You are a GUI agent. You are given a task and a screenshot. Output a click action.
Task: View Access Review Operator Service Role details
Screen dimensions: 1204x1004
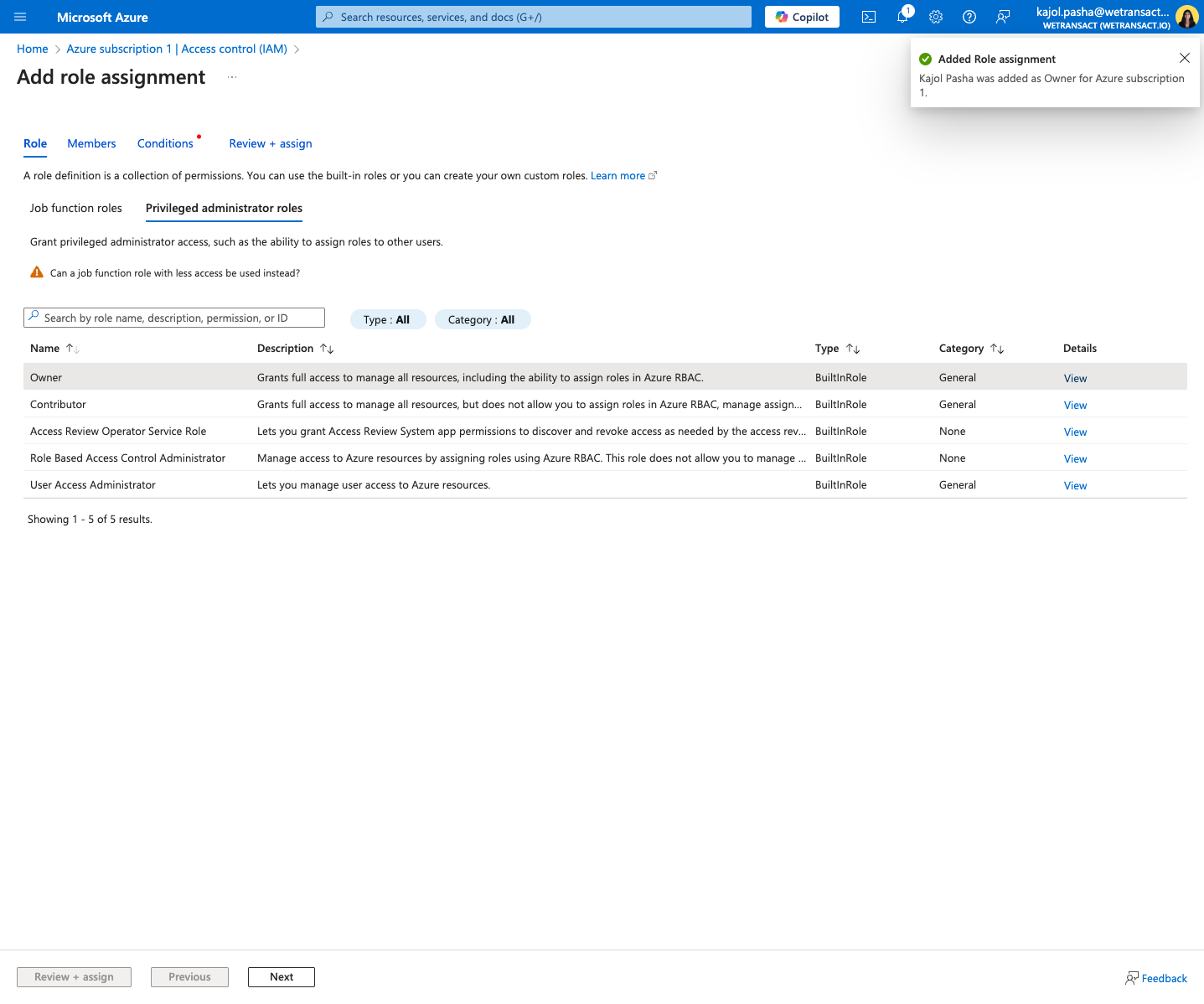point(1075,432)
